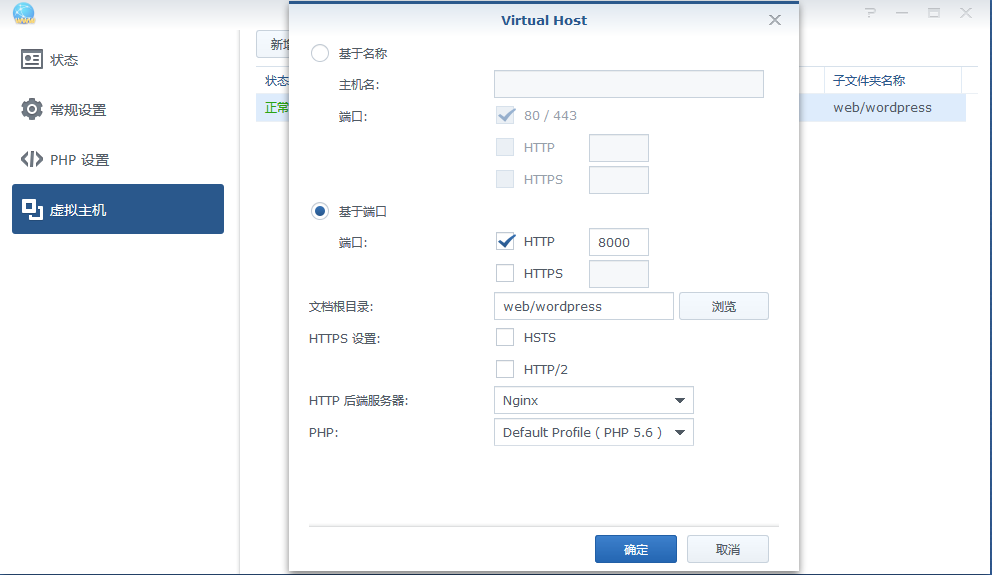The image size is (992, 575).
Task: Open 常规设置 page in sidebar
Action: tap(118, 109)
